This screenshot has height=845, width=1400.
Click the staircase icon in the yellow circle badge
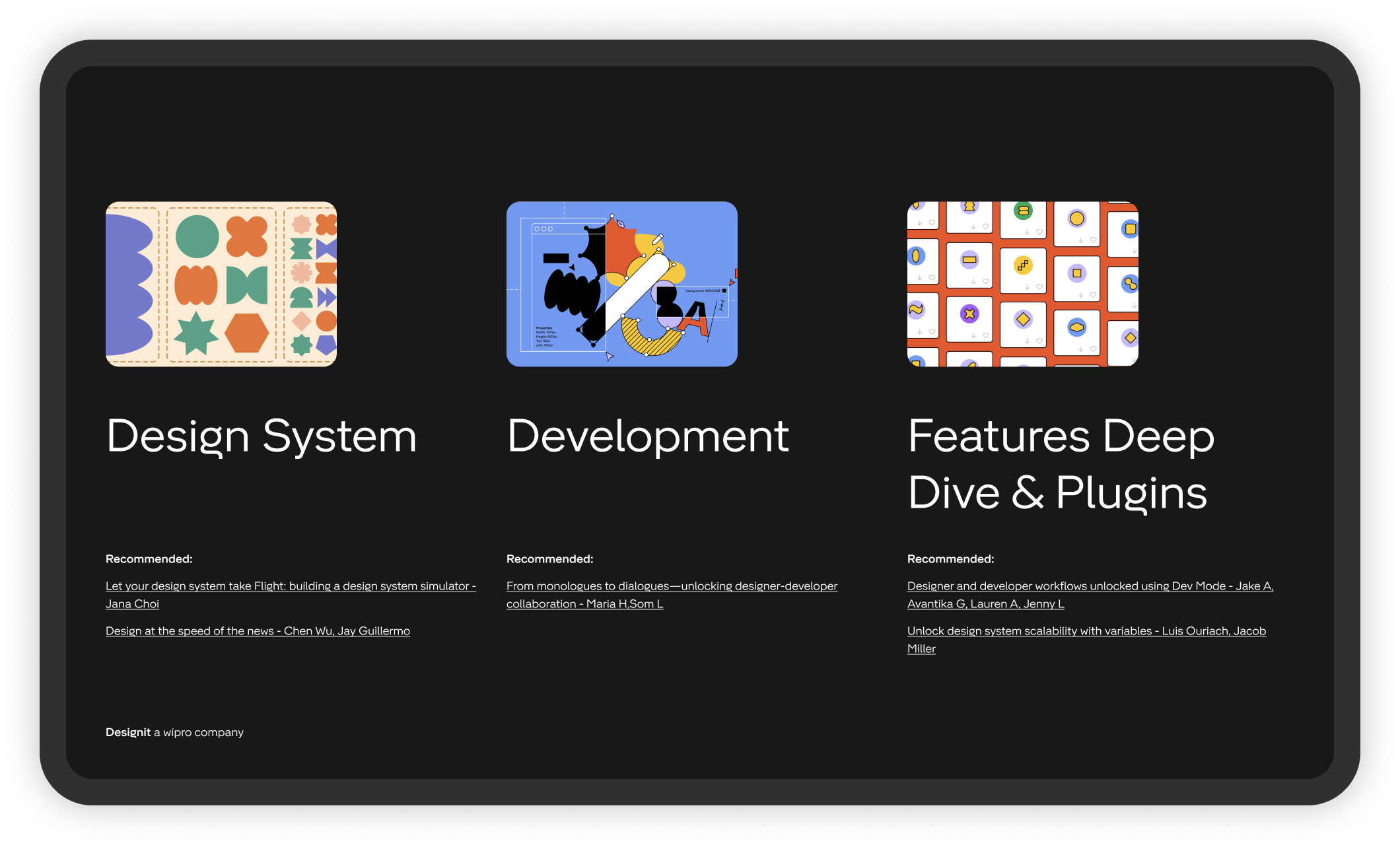coord(1024,266)
